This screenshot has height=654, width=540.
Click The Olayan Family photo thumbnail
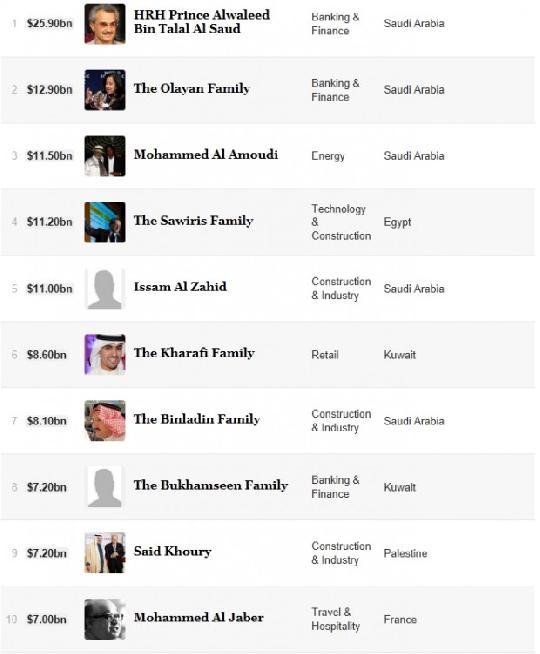click(x=105, y=90)
